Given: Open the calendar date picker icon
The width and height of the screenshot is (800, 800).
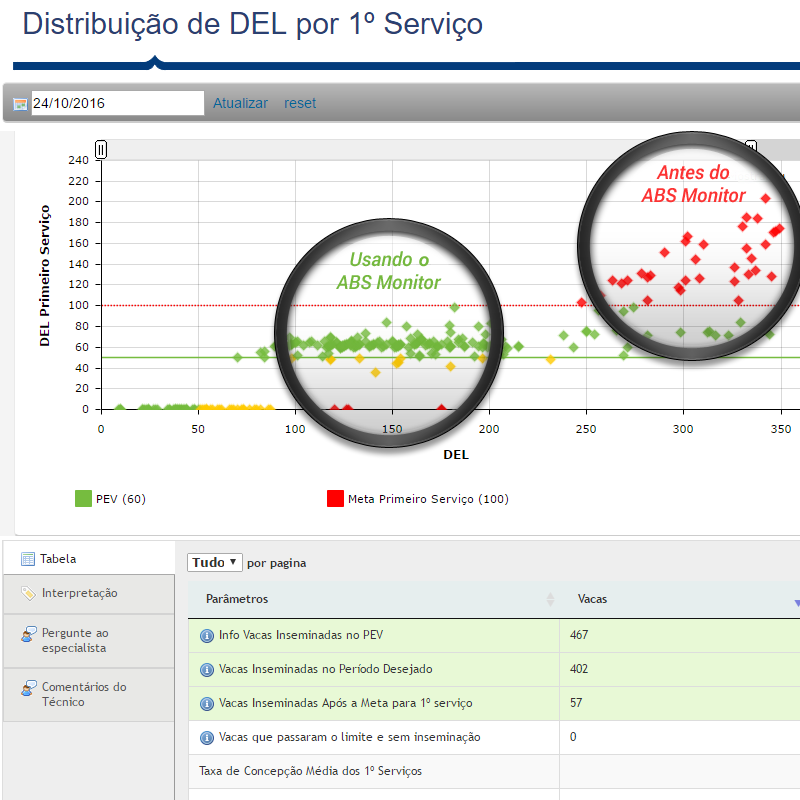Looking at the screenshot, I should click(x=20, y=104).
